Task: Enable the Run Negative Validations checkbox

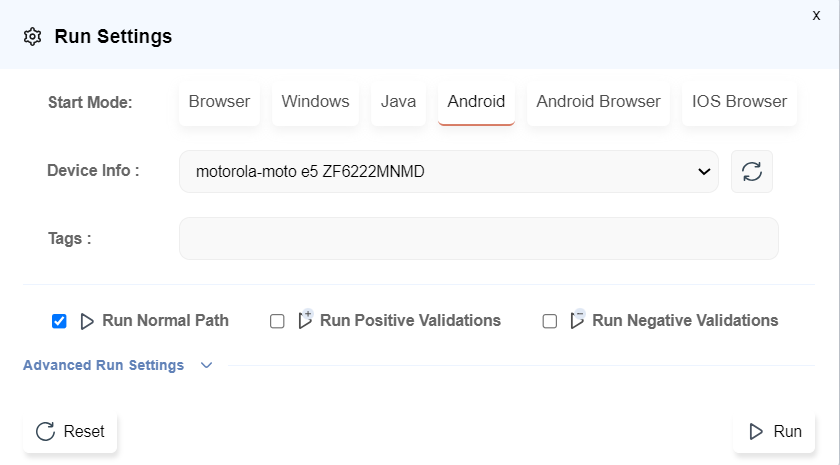Action: tap(549, 321)
